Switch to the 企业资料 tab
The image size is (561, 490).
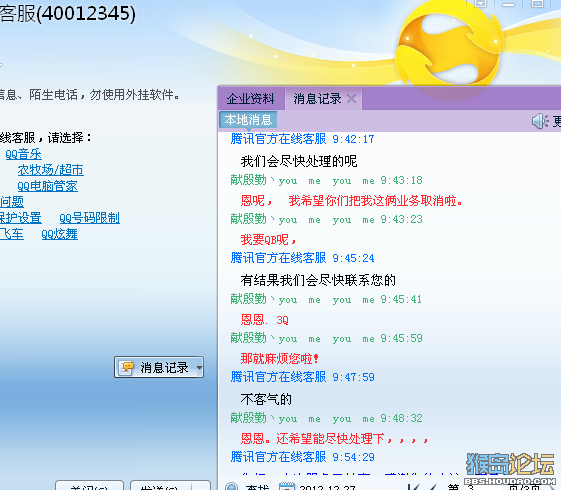pos(251,98)
